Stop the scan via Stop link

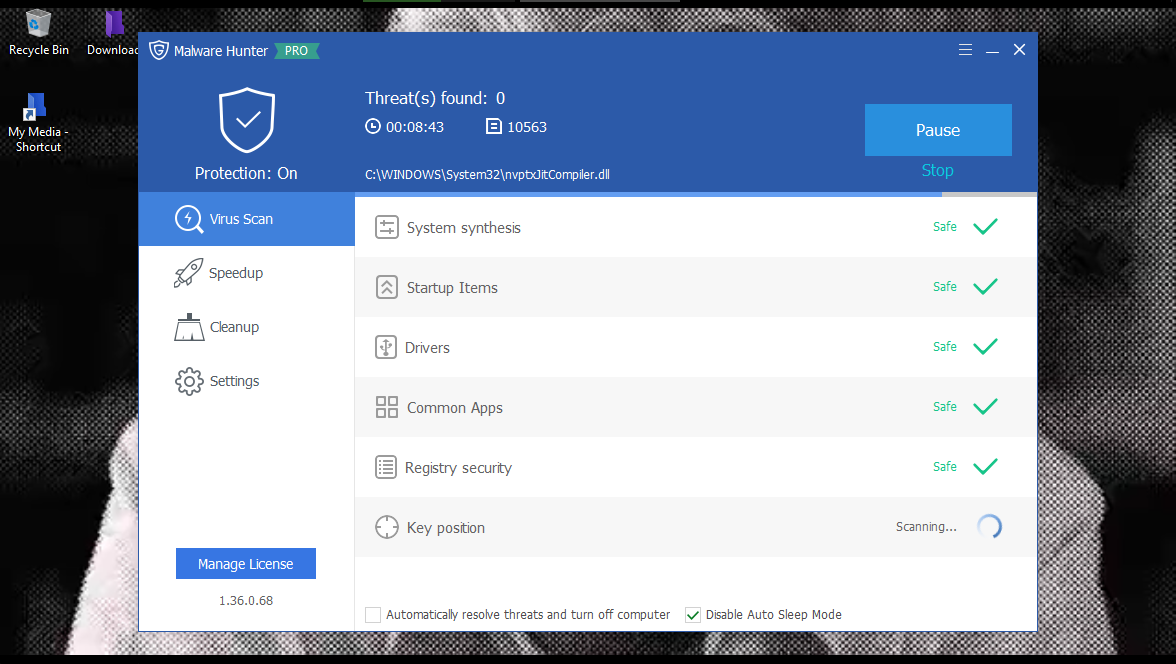(938, 170)
